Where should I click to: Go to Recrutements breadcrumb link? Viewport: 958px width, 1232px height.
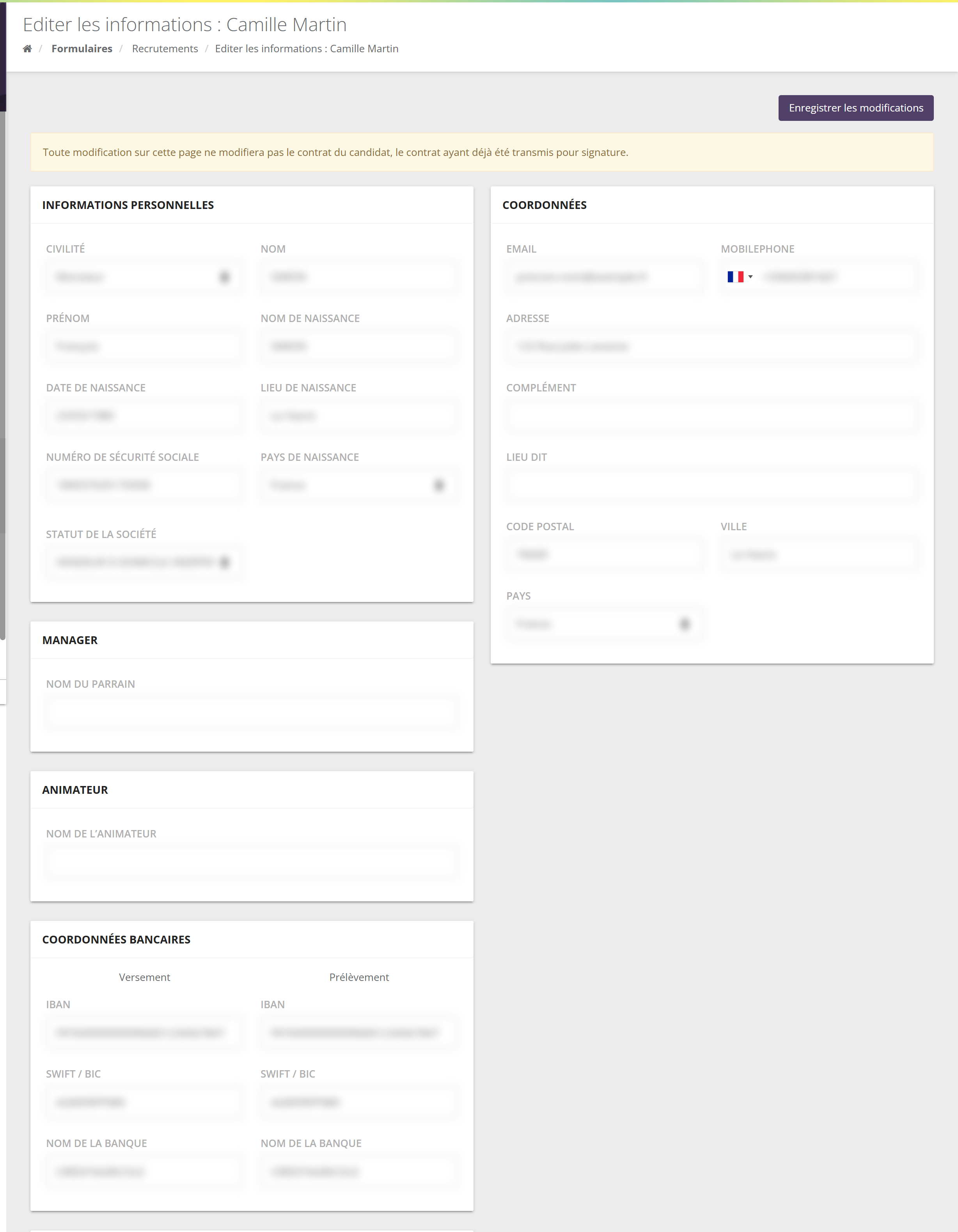tap(165, 48)
